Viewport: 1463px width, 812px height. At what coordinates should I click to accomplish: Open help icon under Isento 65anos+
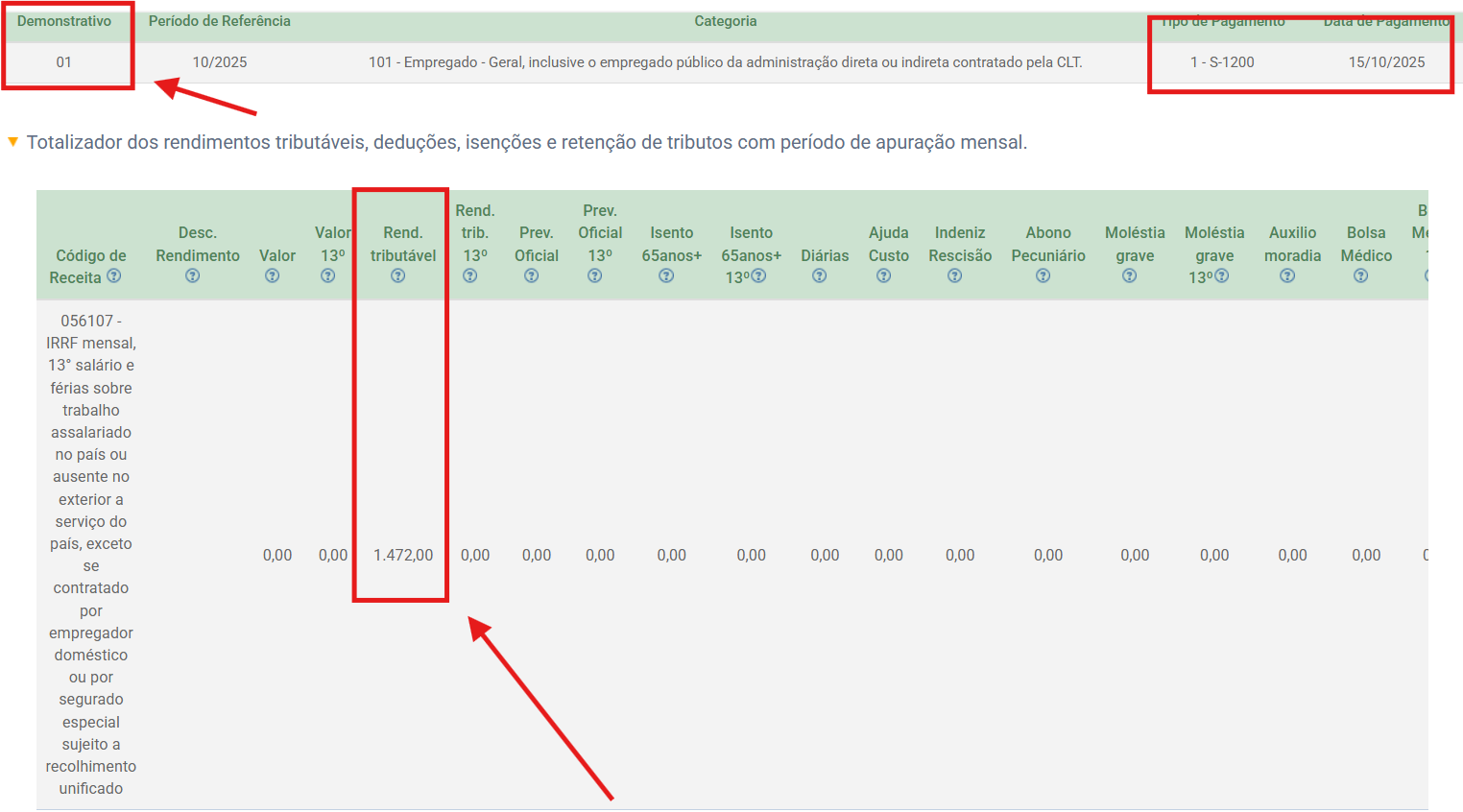(x=666, y=276)
